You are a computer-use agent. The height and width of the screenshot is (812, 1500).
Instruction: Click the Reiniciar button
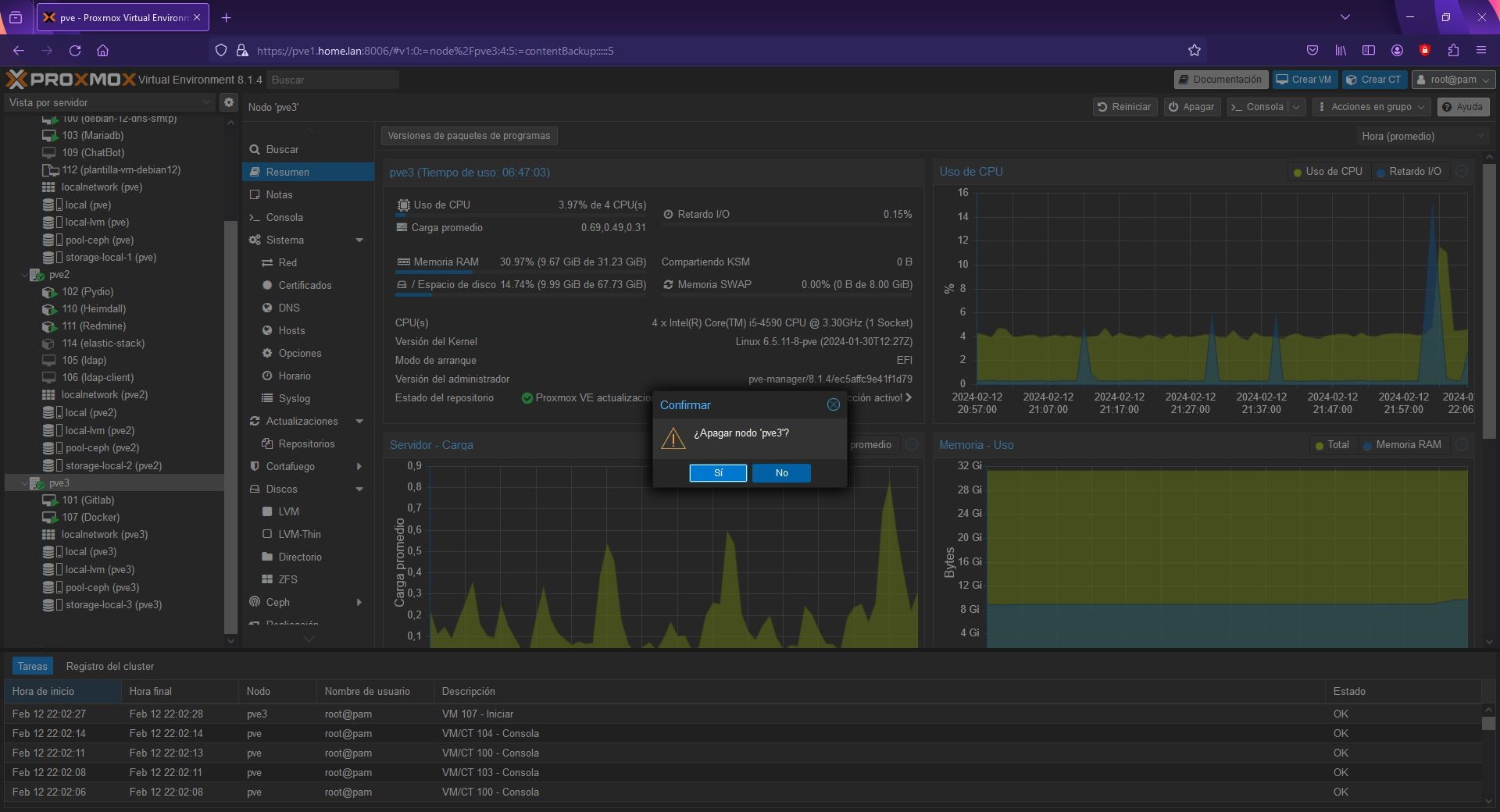tap(1124, 107)
